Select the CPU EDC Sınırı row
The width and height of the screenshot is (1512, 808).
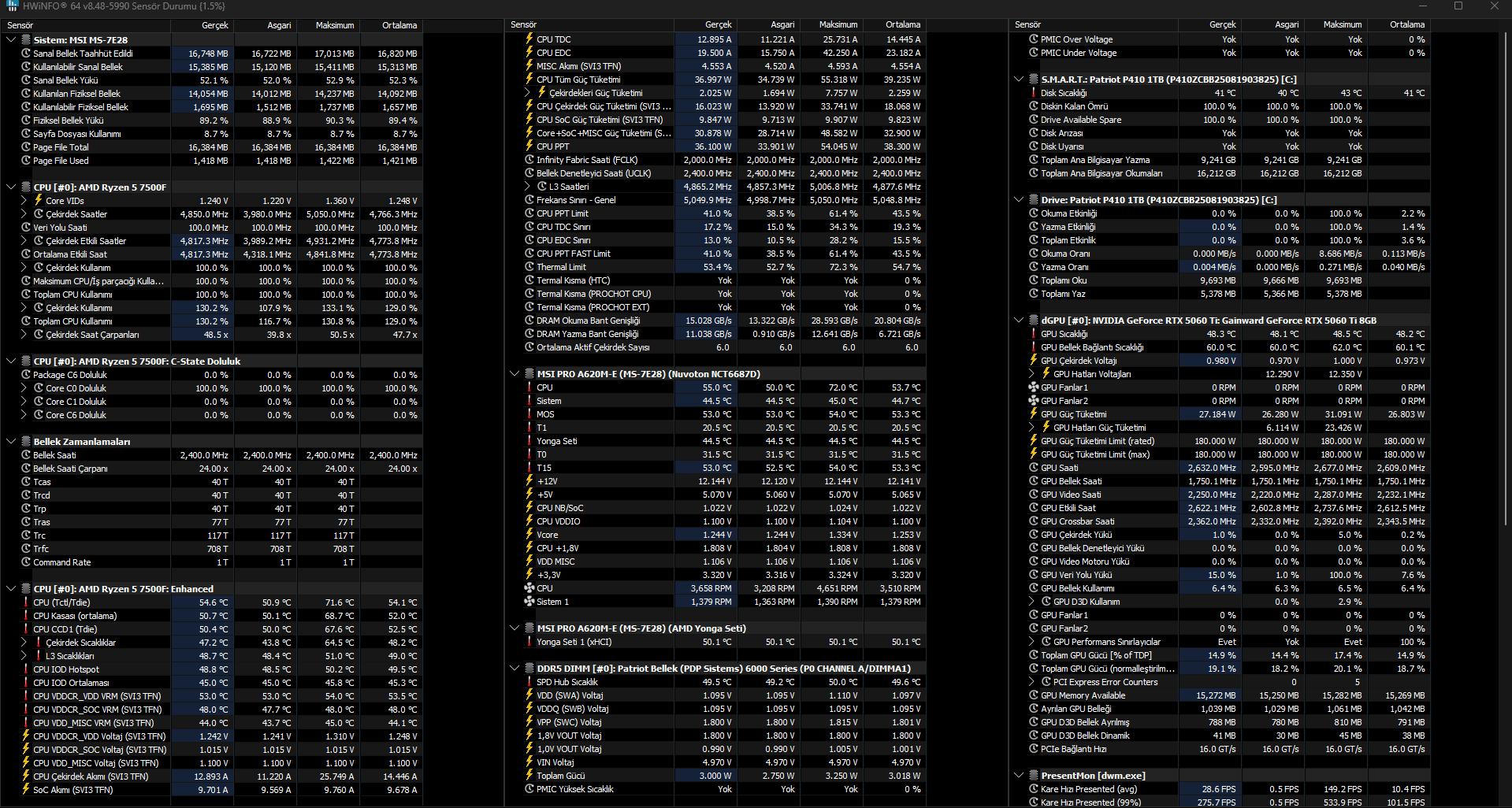[x=717, y=240]
